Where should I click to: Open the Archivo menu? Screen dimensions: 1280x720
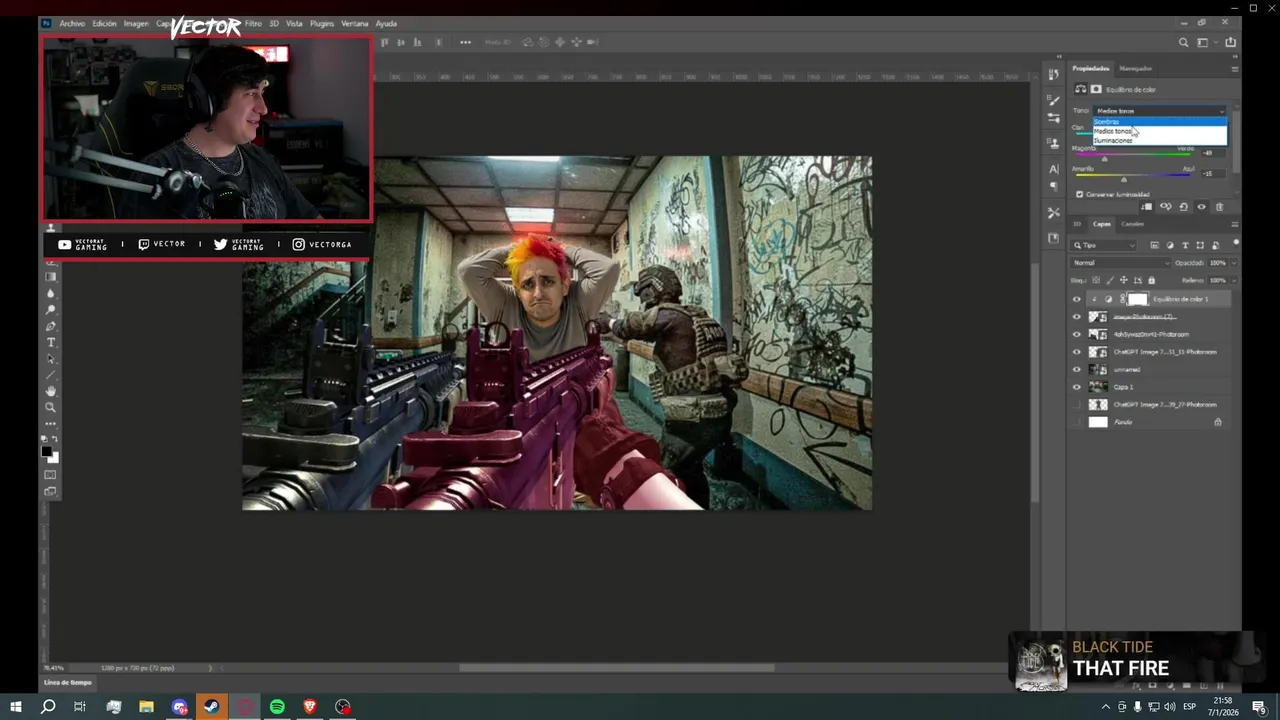72,23
